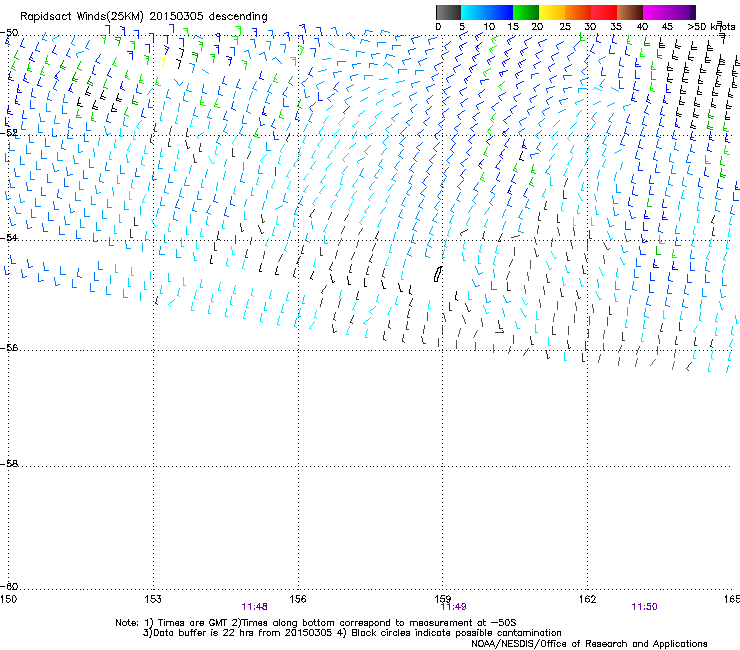Image resolution: width=740 pixels, height=650 pixels.
Task: Click the '>50 knots' legend label
Action: 711,26
